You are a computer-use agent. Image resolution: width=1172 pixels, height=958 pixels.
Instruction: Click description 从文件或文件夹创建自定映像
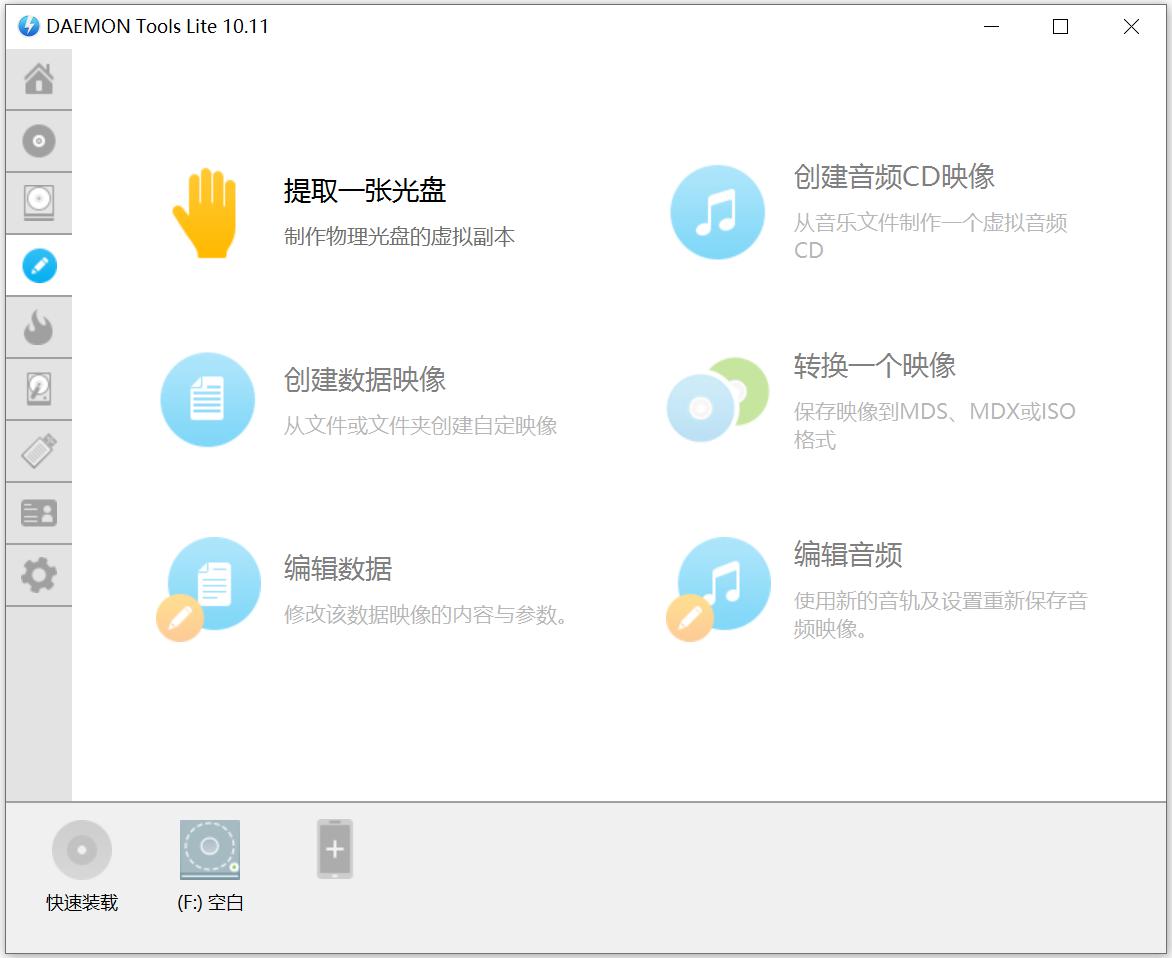point(420,426)
